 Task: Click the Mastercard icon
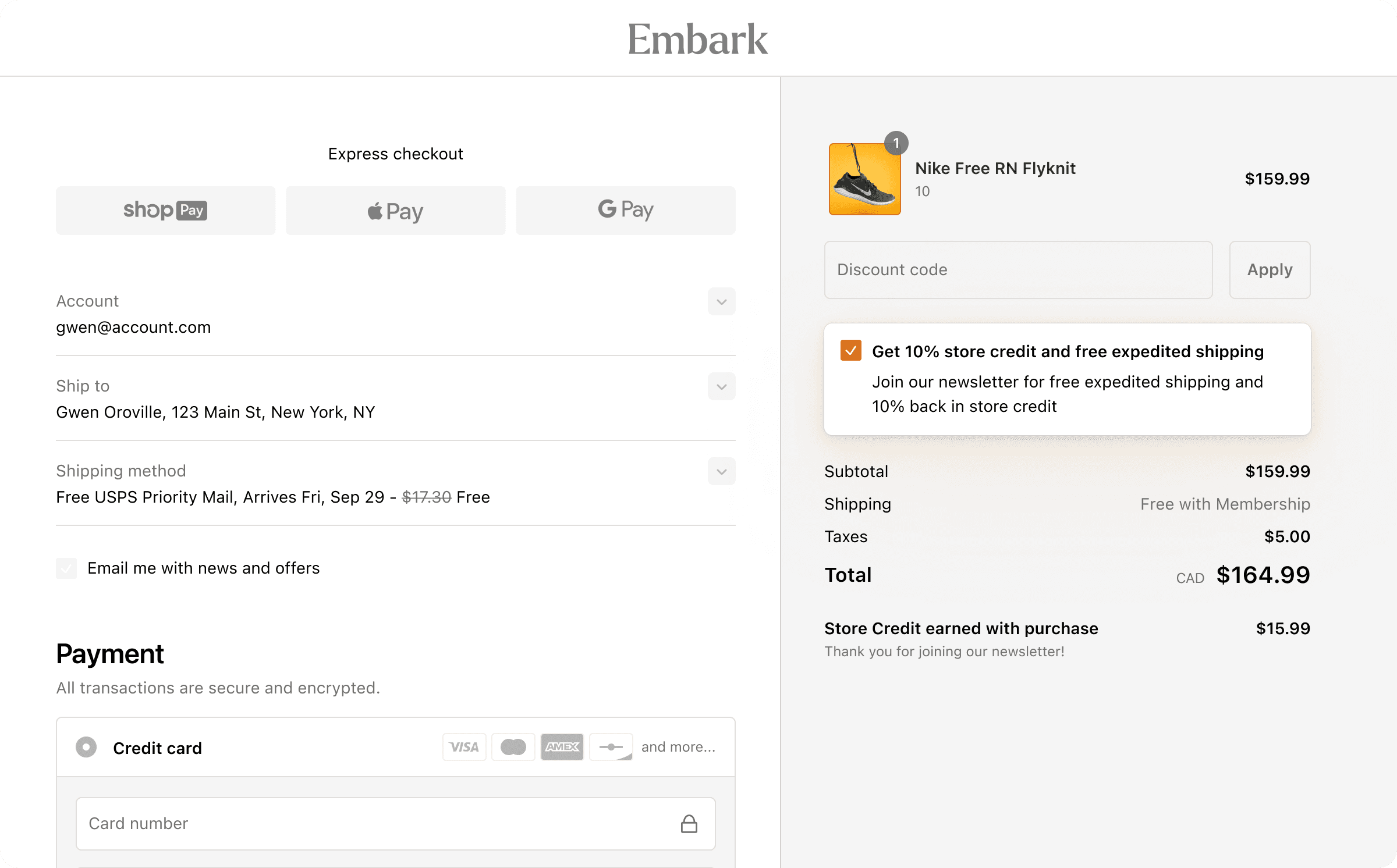pos(513,746)
